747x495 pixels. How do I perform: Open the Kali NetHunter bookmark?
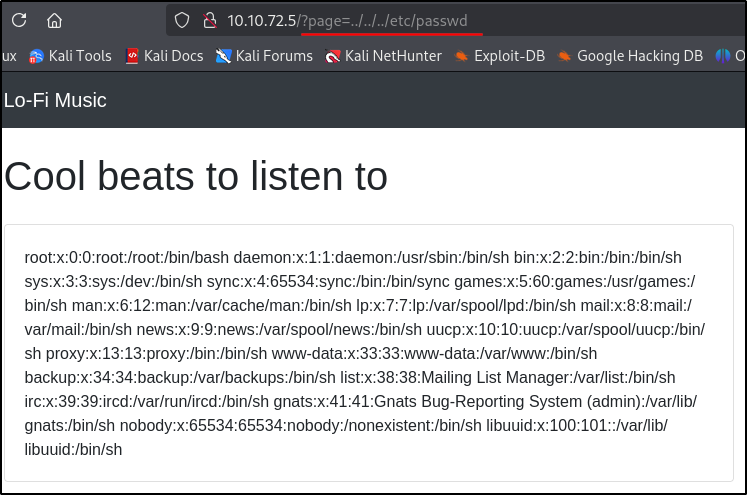coord(383,56)
